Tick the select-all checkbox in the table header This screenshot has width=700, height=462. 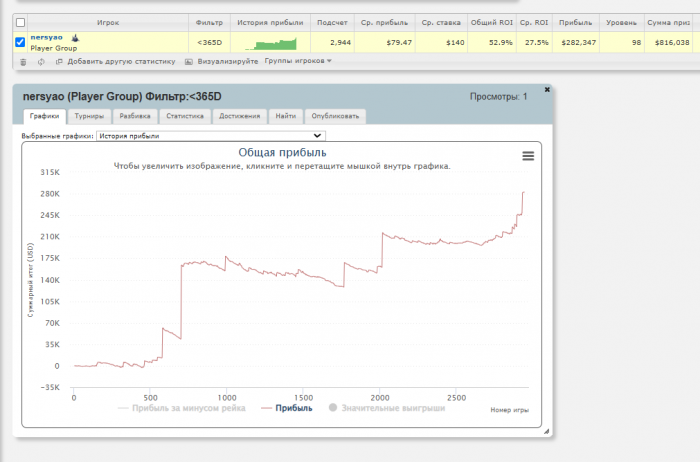20,21
